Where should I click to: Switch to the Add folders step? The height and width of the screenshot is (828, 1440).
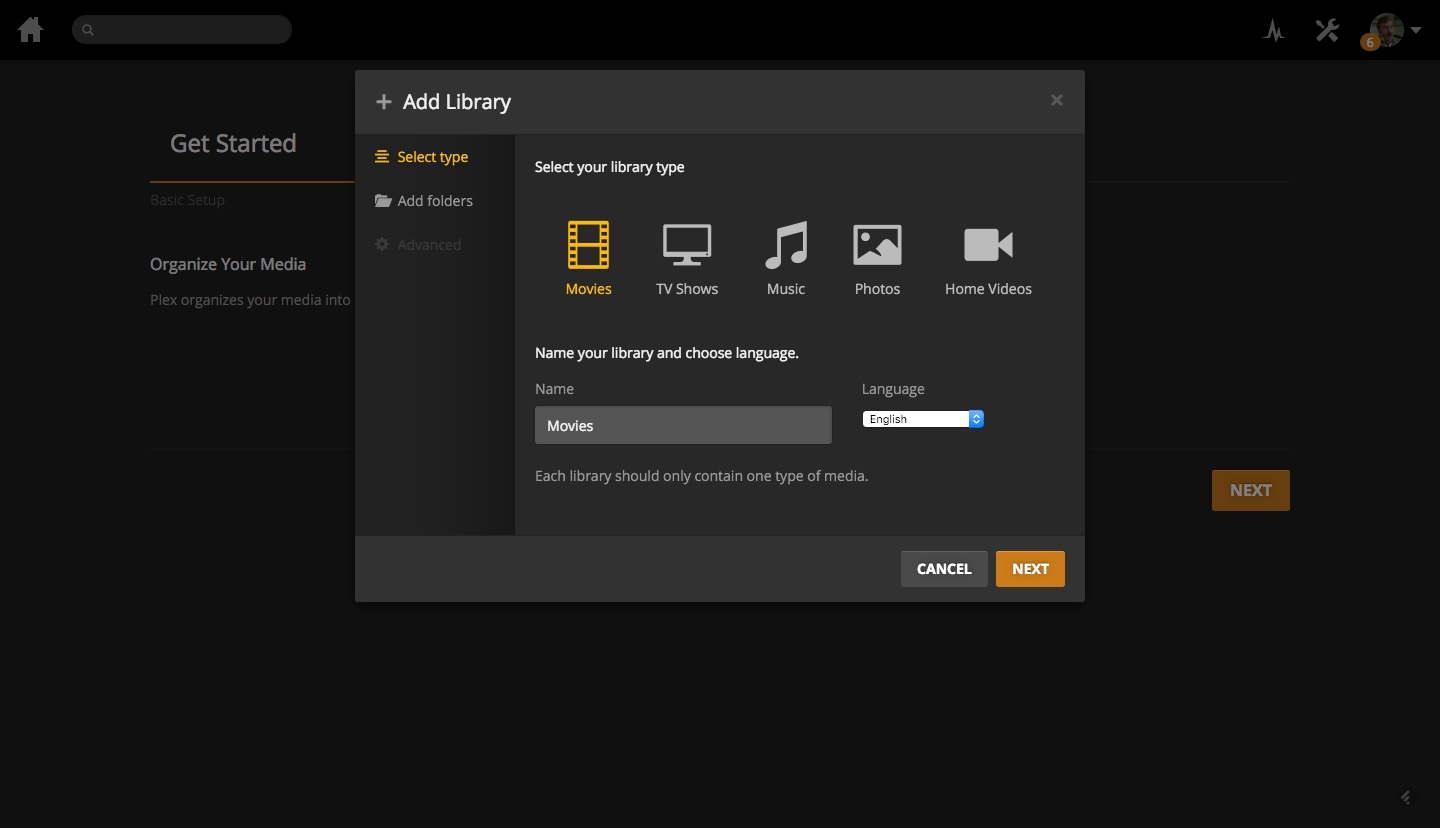pyautogui.click(x=424, y=201)
